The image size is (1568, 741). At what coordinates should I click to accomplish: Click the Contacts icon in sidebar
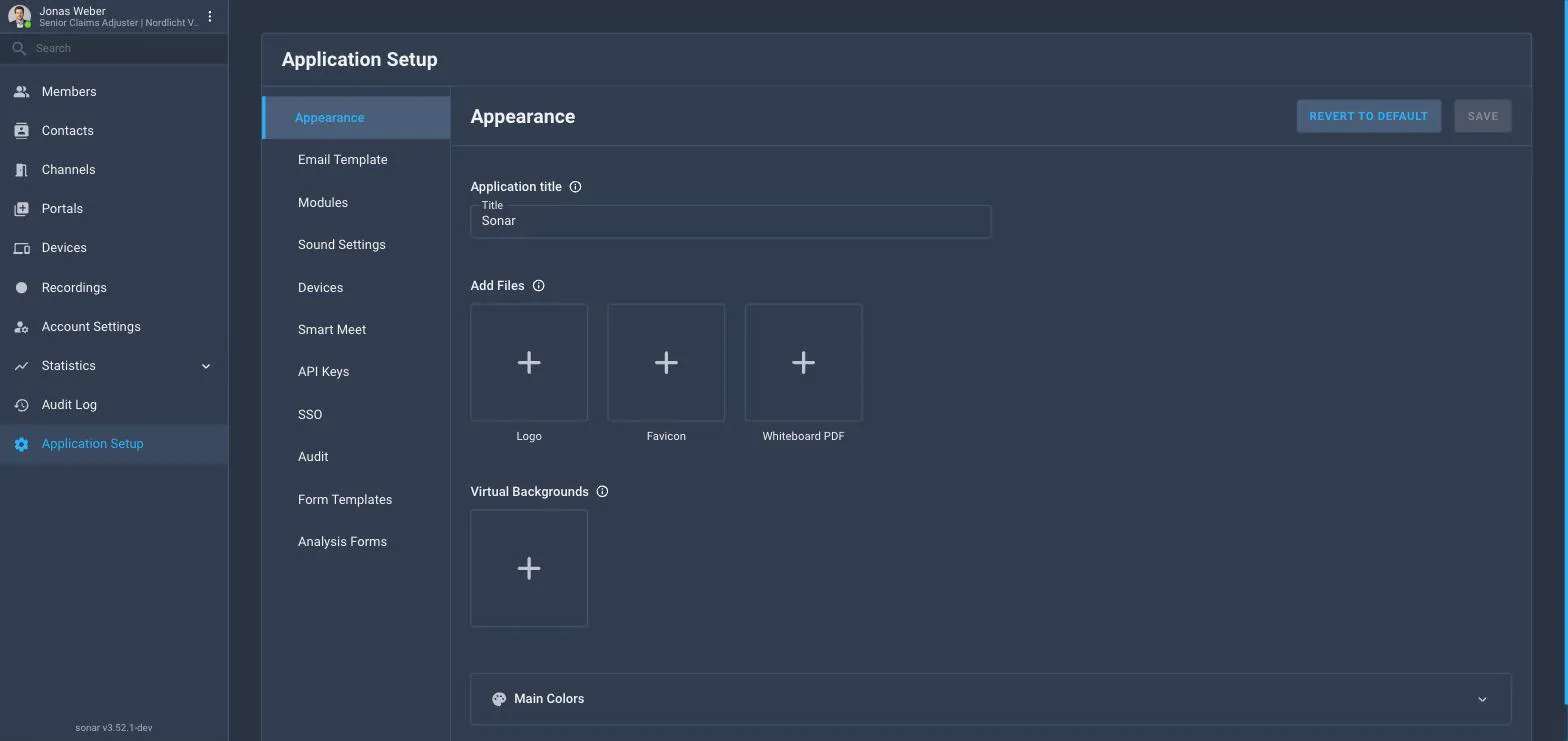pos(21,131)
